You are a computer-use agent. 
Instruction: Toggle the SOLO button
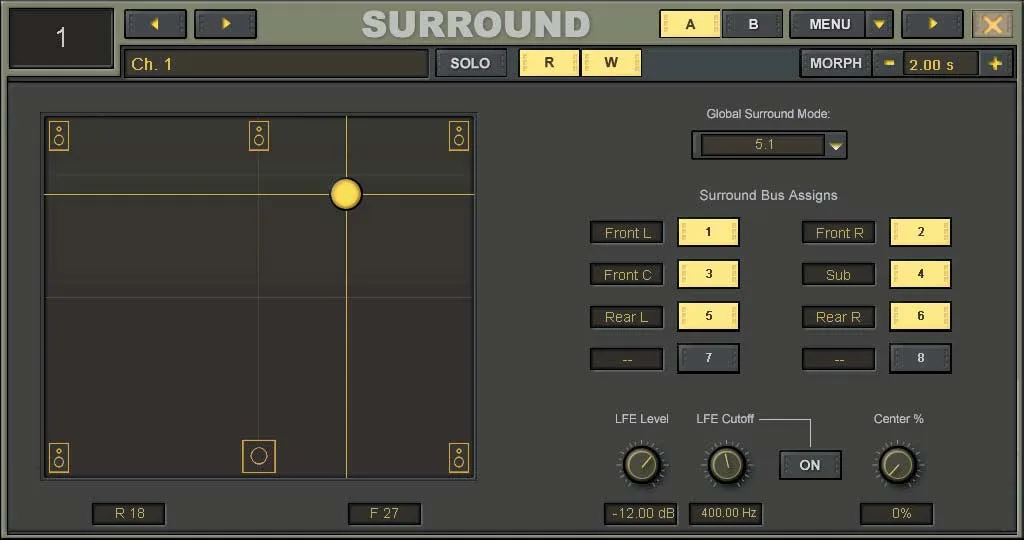click(471, 63)
